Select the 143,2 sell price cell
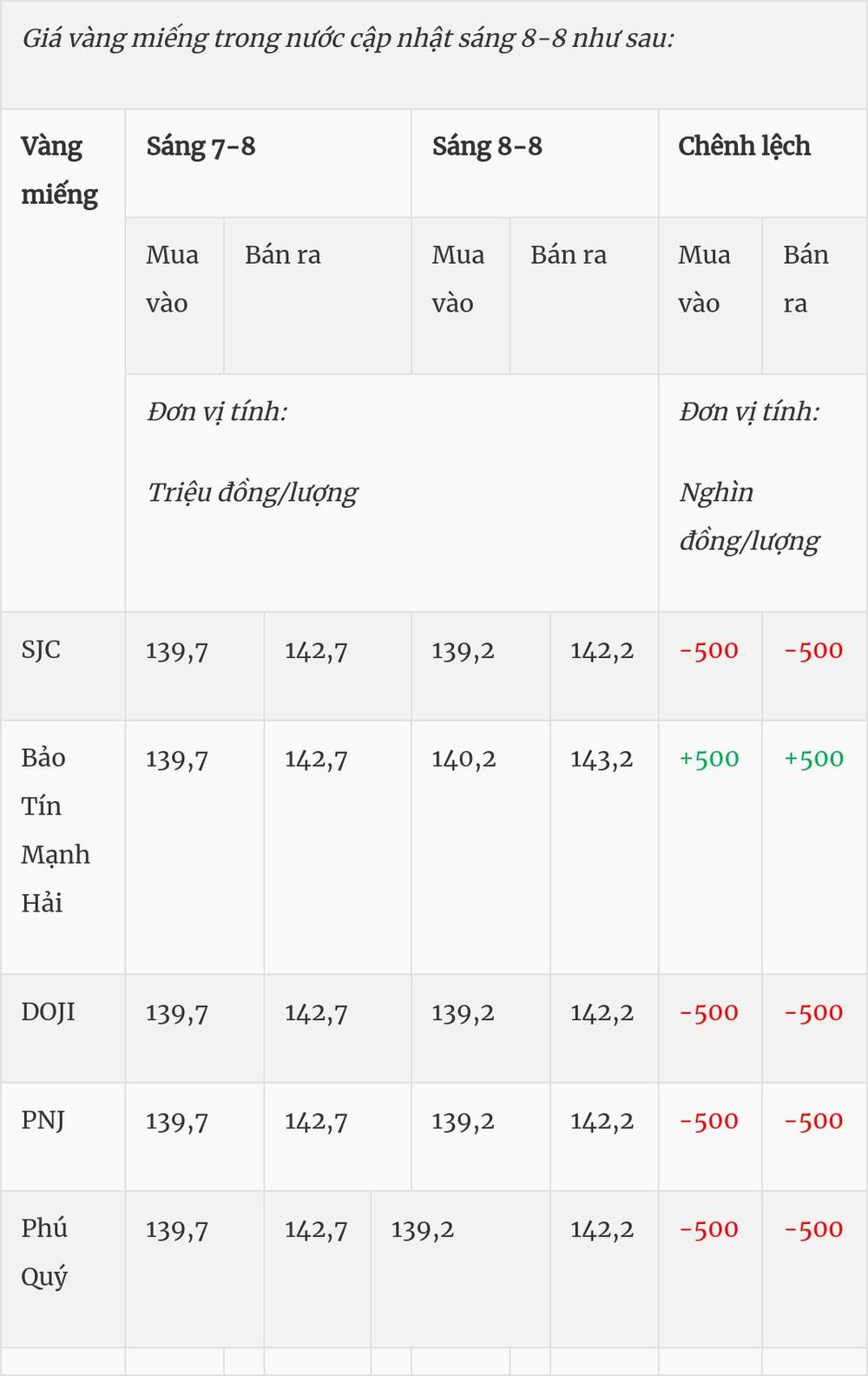 coord(604,847)
